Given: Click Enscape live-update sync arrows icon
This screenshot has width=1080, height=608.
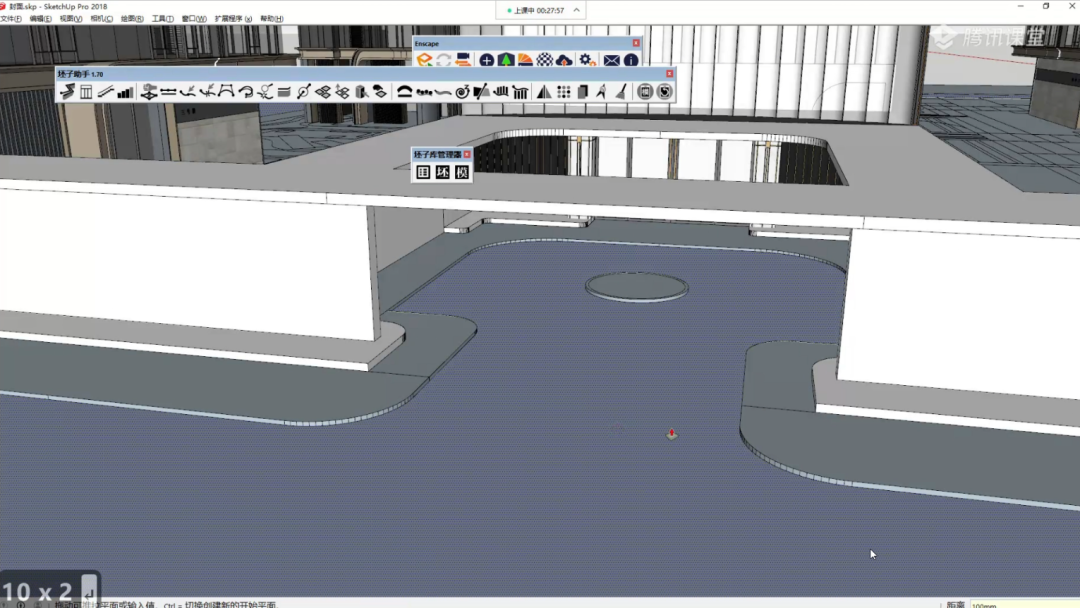Looking at the screenshot, I should 444,61.
